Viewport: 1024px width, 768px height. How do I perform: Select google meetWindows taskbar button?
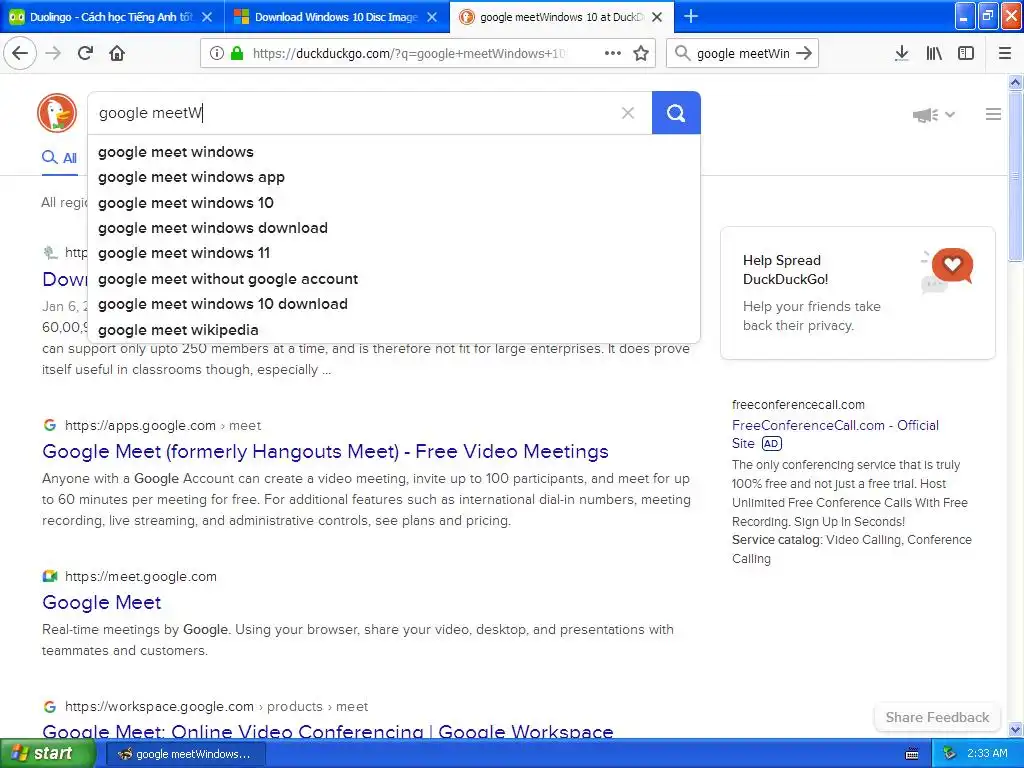[185, 754]
